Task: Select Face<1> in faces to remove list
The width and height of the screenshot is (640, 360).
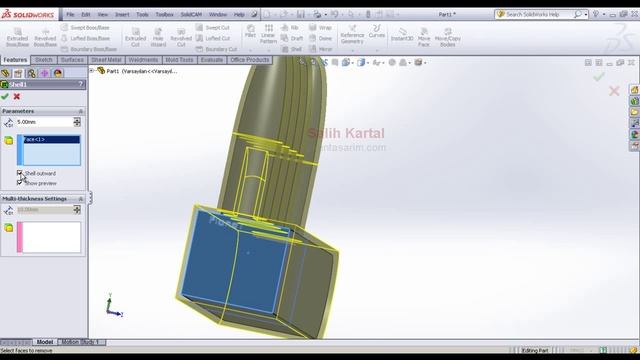Action: (51, 140)
